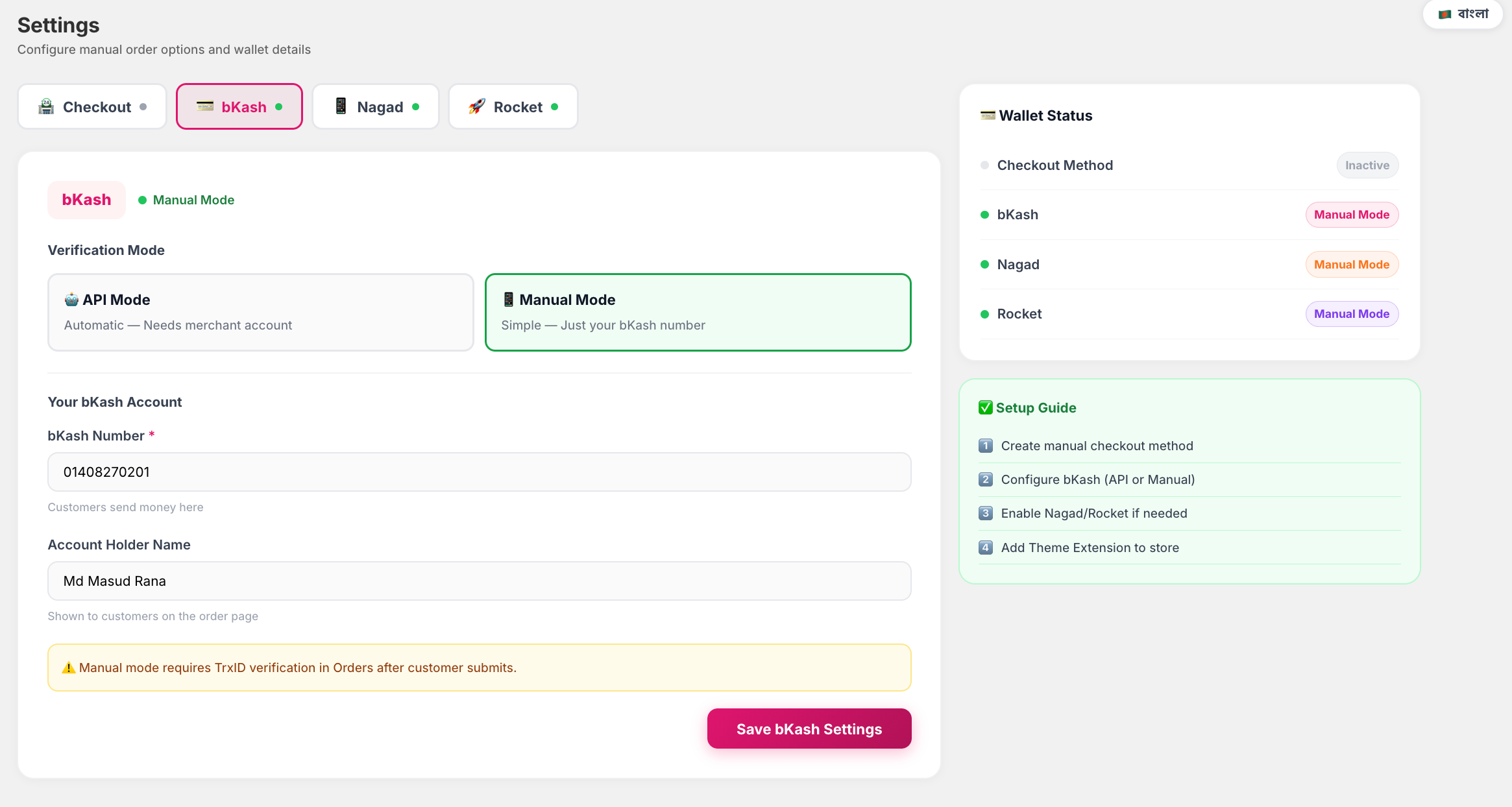Click the 'Customers send money here' hint
The image size is (1512, 807).
coord(125,507)
